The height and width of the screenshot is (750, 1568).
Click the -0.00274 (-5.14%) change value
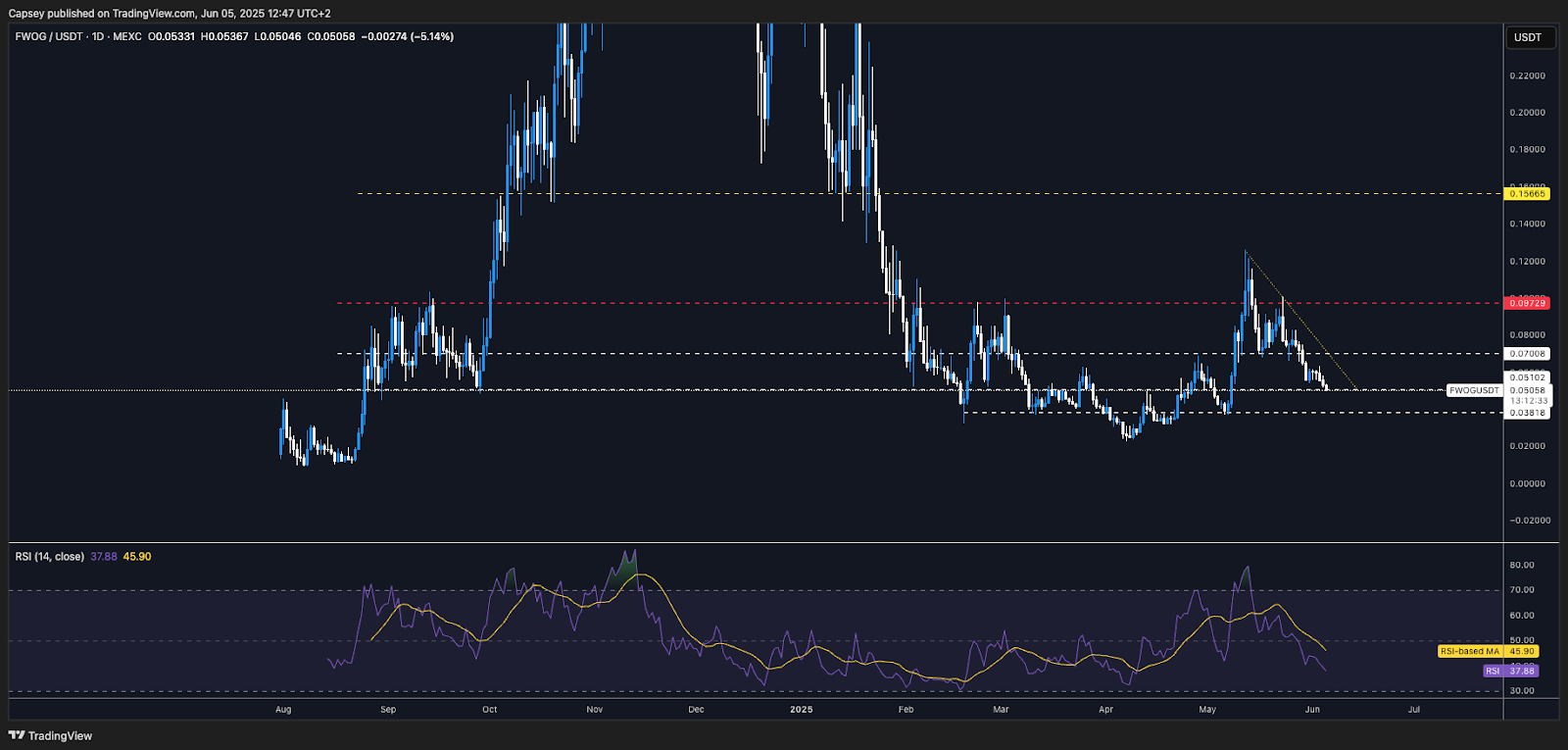tap(407, 36)
